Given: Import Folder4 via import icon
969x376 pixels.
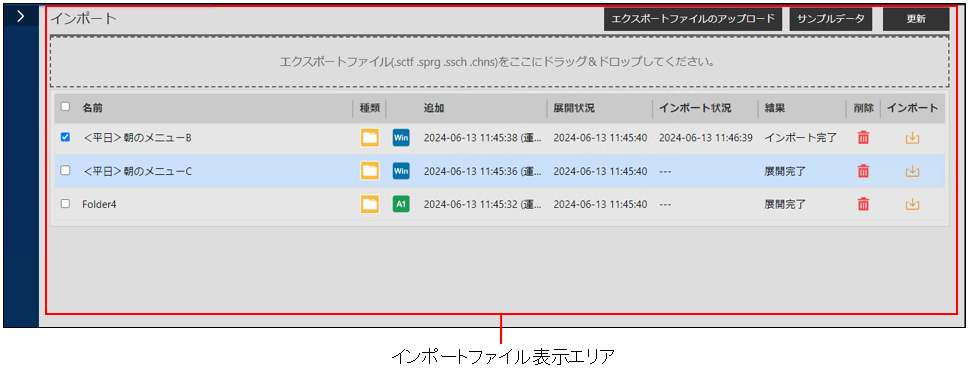Looking at the screenshot, I should [912, 203].
